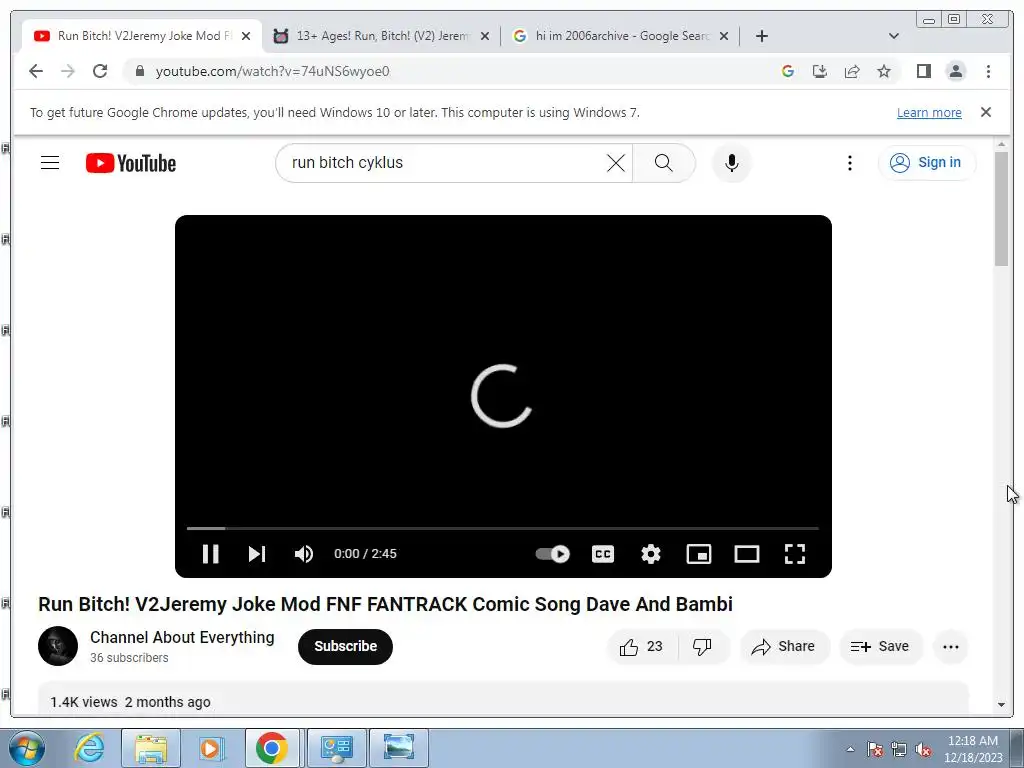The width and height of the screenshot is (1024, 768).
Task: Turn on closed captions
Action: (x=603, y=554)
